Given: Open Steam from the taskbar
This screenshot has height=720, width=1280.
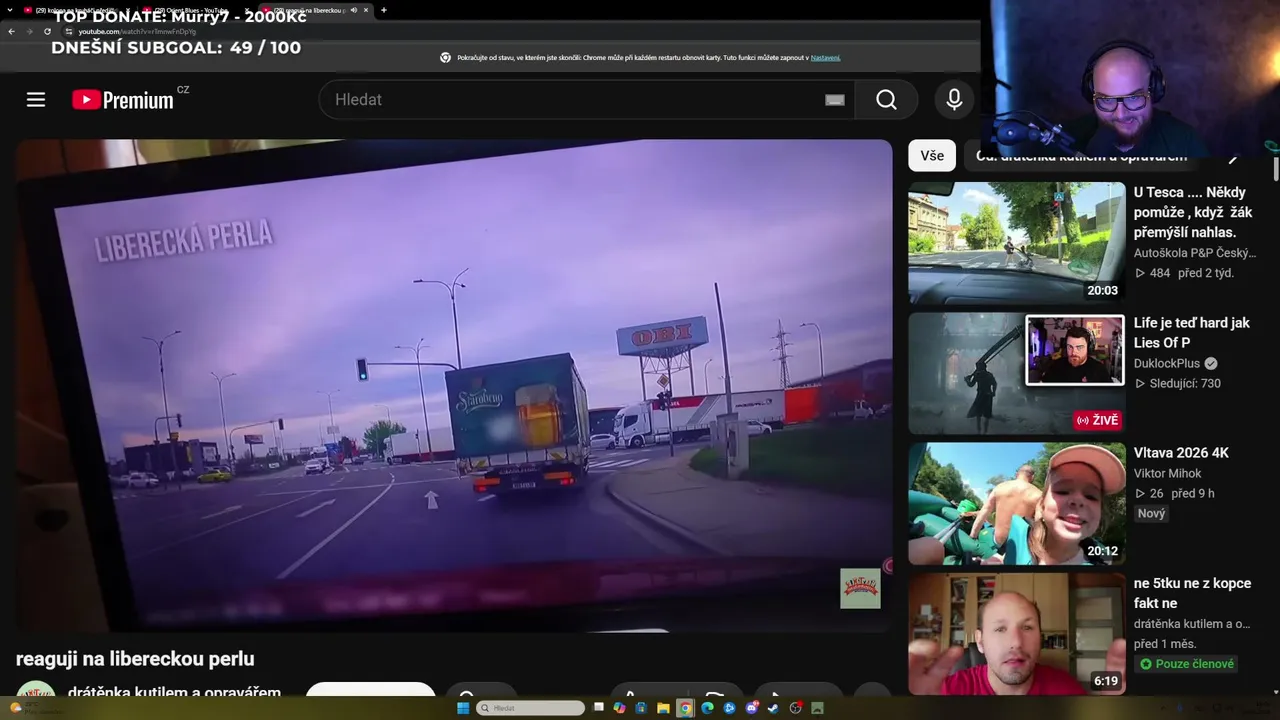Looking at the screenshot, I should 773,708.
